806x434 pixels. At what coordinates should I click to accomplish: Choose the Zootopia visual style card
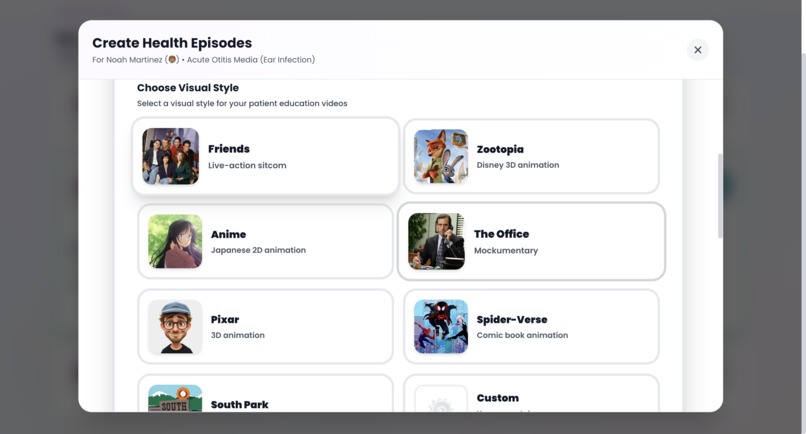(x=532, y=156)
